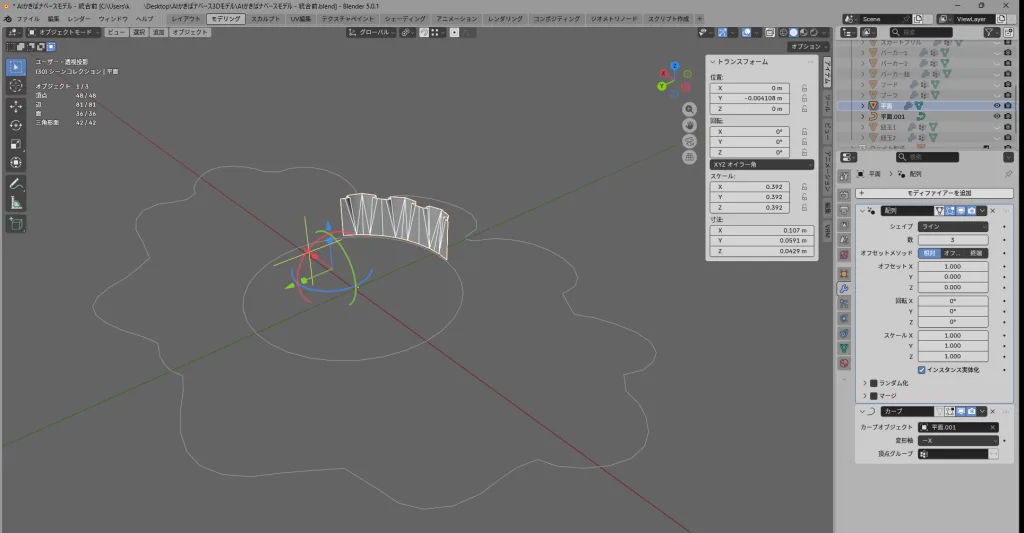1024x533 pixels.
Task: Select the 終端 offset method button
Action: [976, 253]
